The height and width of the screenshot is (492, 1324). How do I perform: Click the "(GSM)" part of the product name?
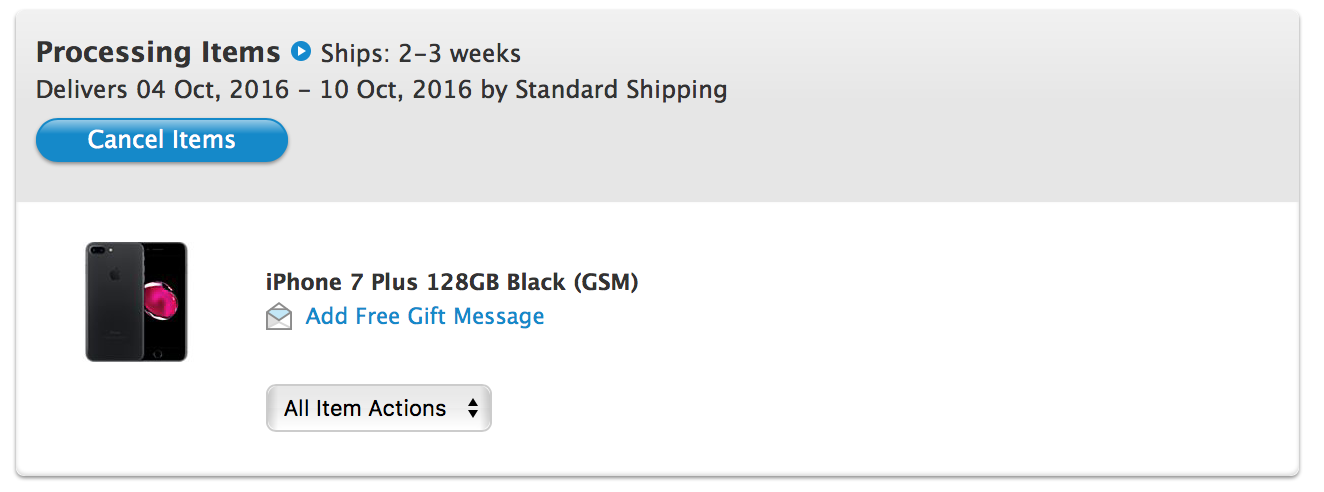click(606, 282)
